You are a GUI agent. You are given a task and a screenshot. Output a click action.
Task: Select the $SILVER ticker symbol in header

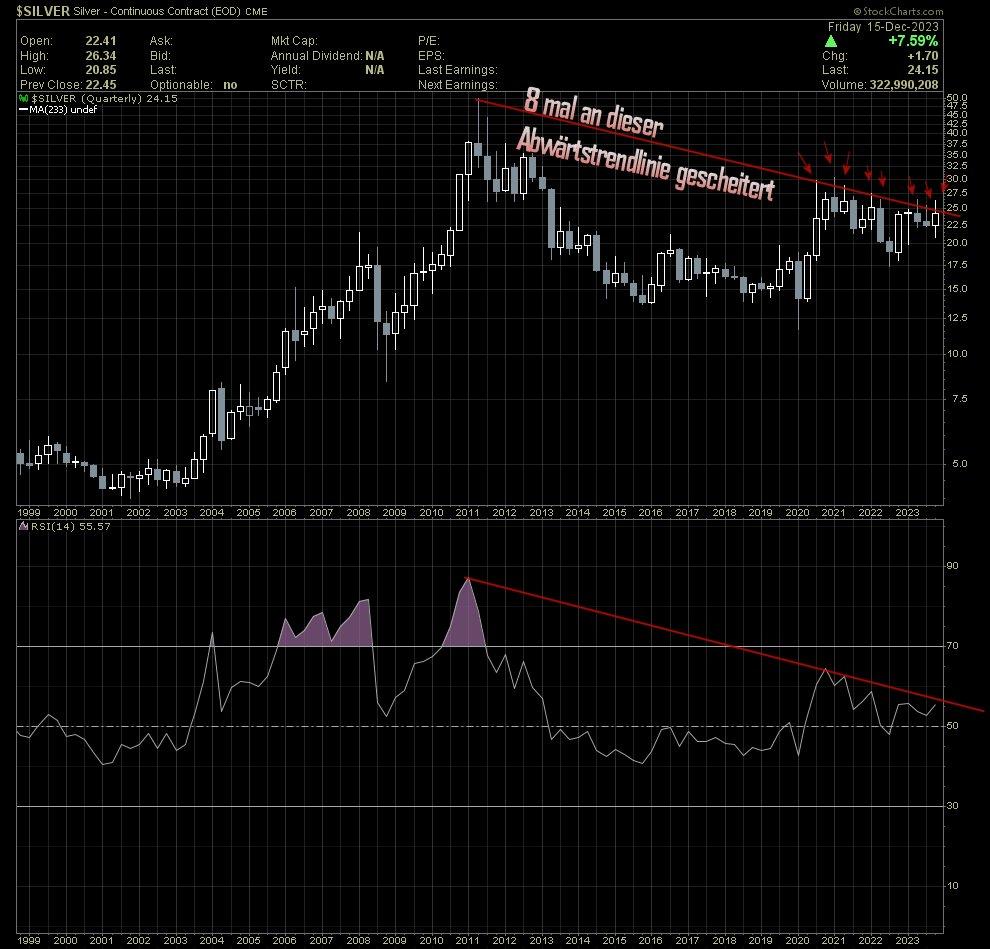point(43,11)
